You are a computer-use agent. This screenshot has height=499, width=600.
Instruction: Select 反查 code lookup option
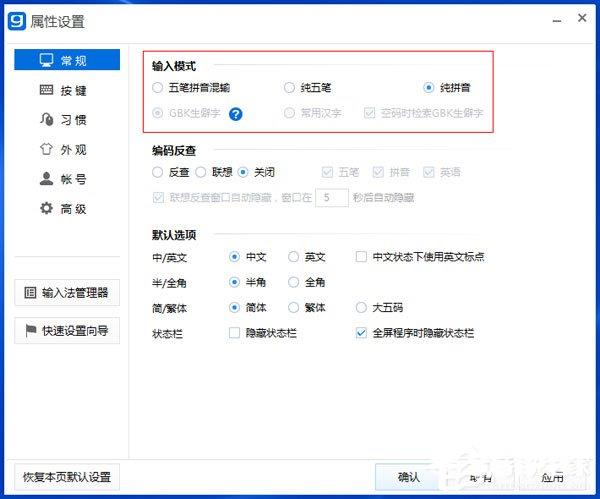click(x=157, y=172)
